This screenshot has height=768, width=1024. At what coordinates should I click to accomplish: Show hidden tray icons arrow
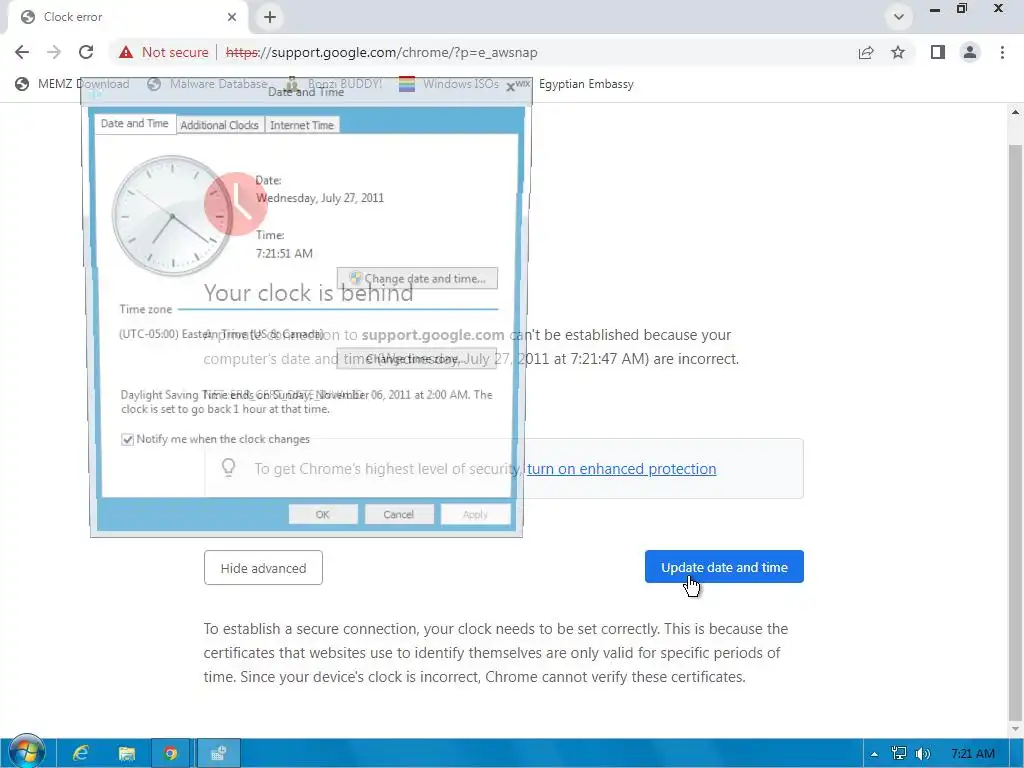[874, 754]
